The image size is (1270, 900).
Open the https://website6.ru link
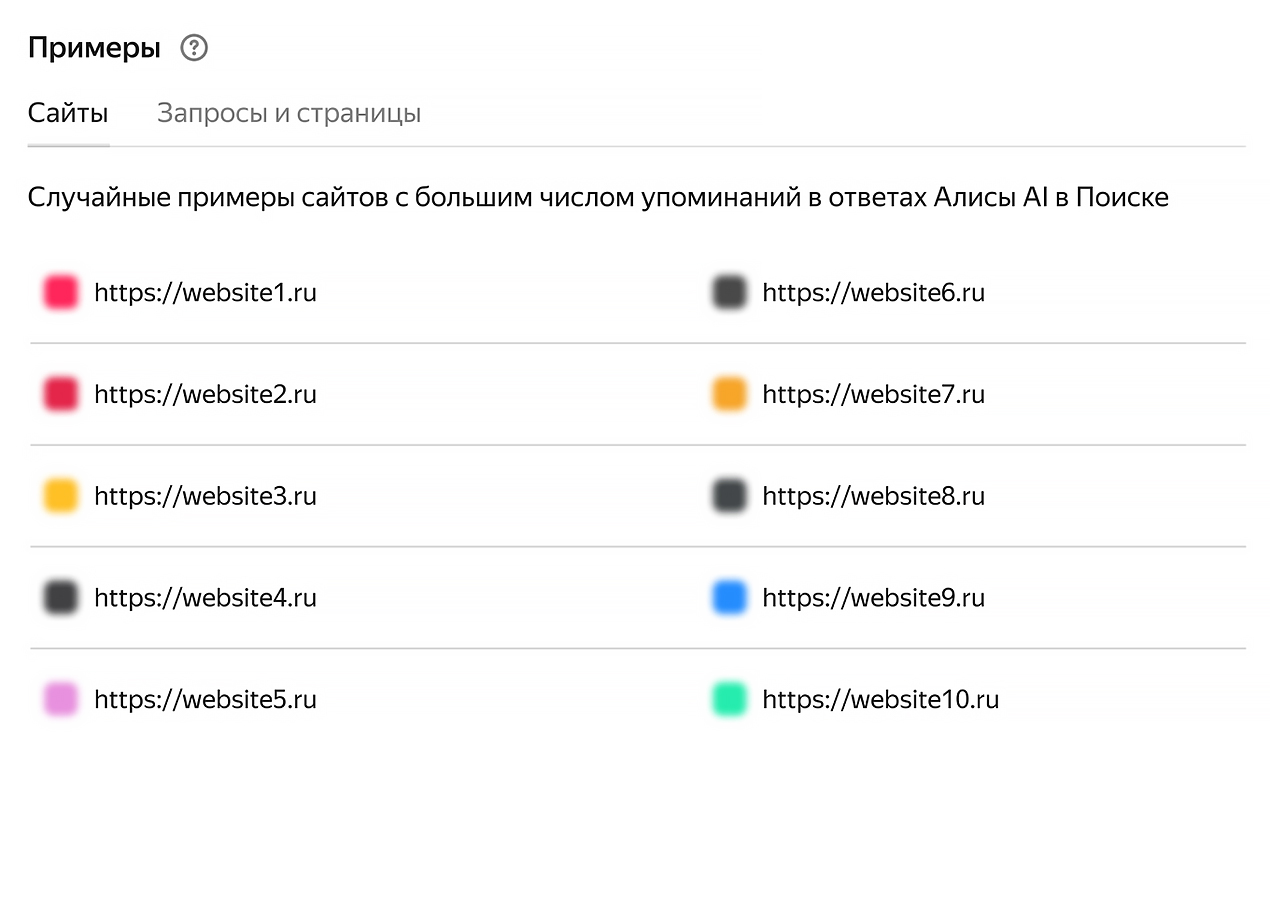tap(873, 293)
